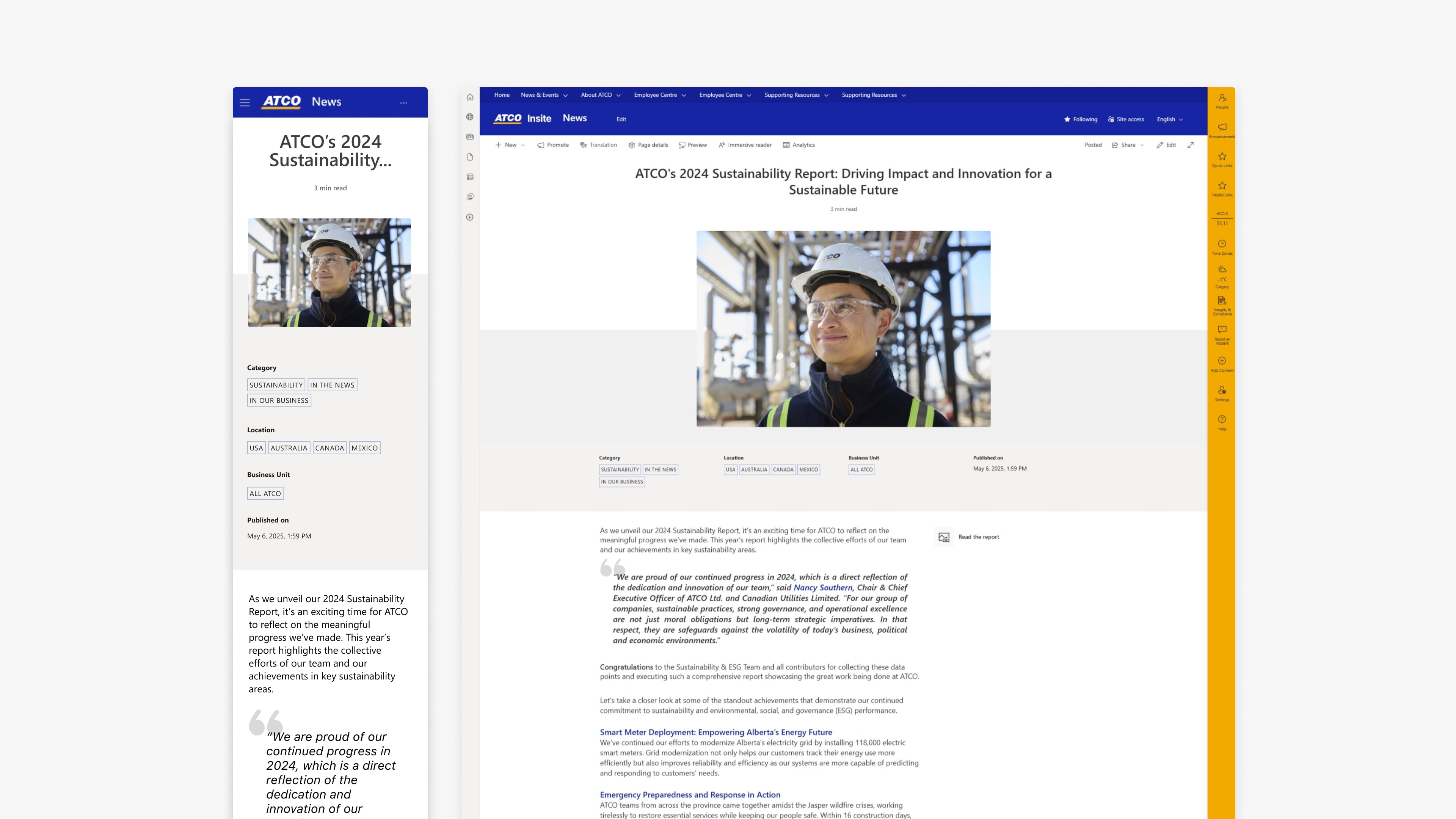Click the worker hero image in desktop article
The width and height of the screenshot is (1456, 819).
pyautogui.click(x=843, y=328)
